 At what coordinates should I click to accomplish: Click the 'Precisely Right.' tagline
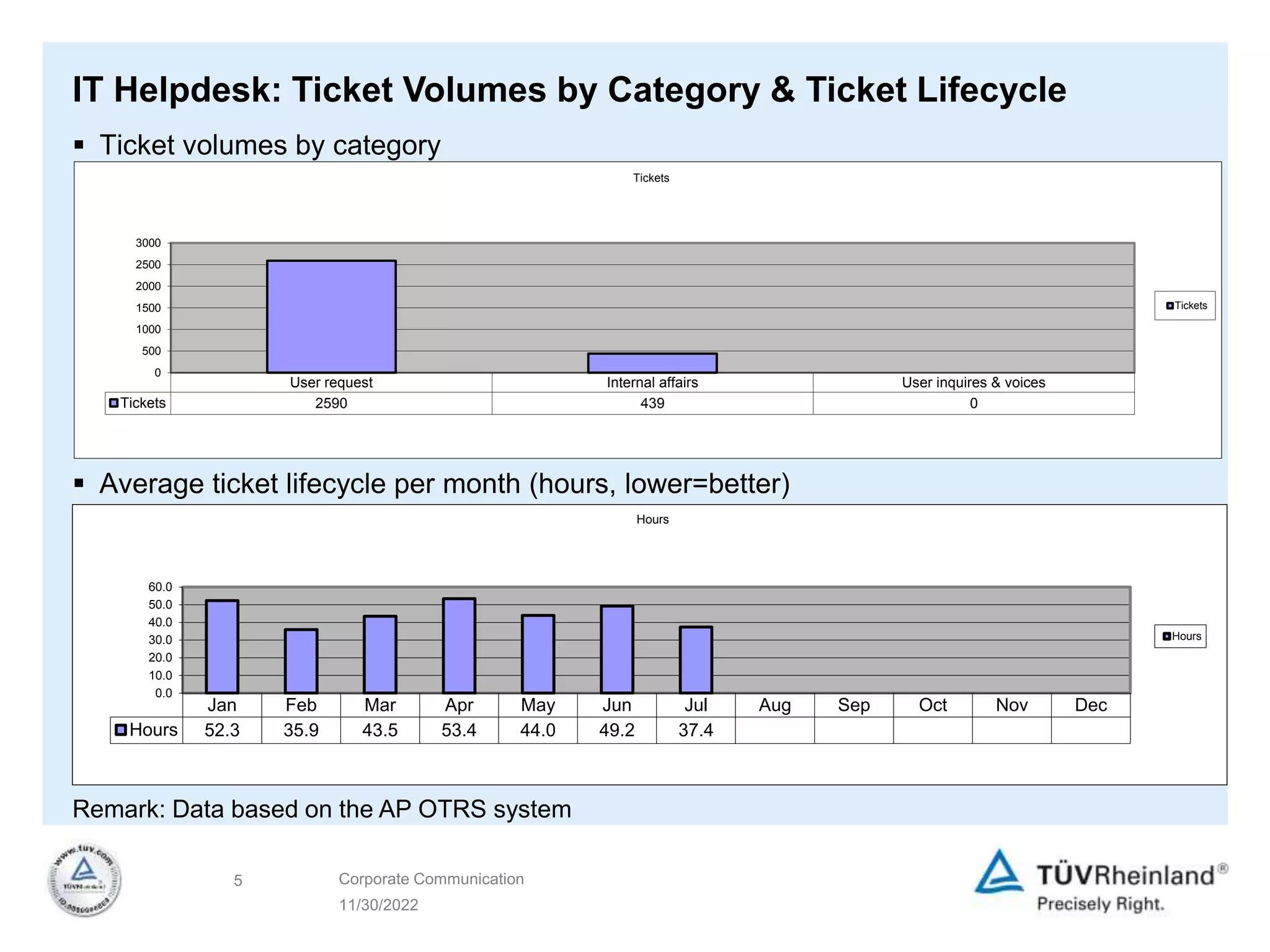point(1101,904)
